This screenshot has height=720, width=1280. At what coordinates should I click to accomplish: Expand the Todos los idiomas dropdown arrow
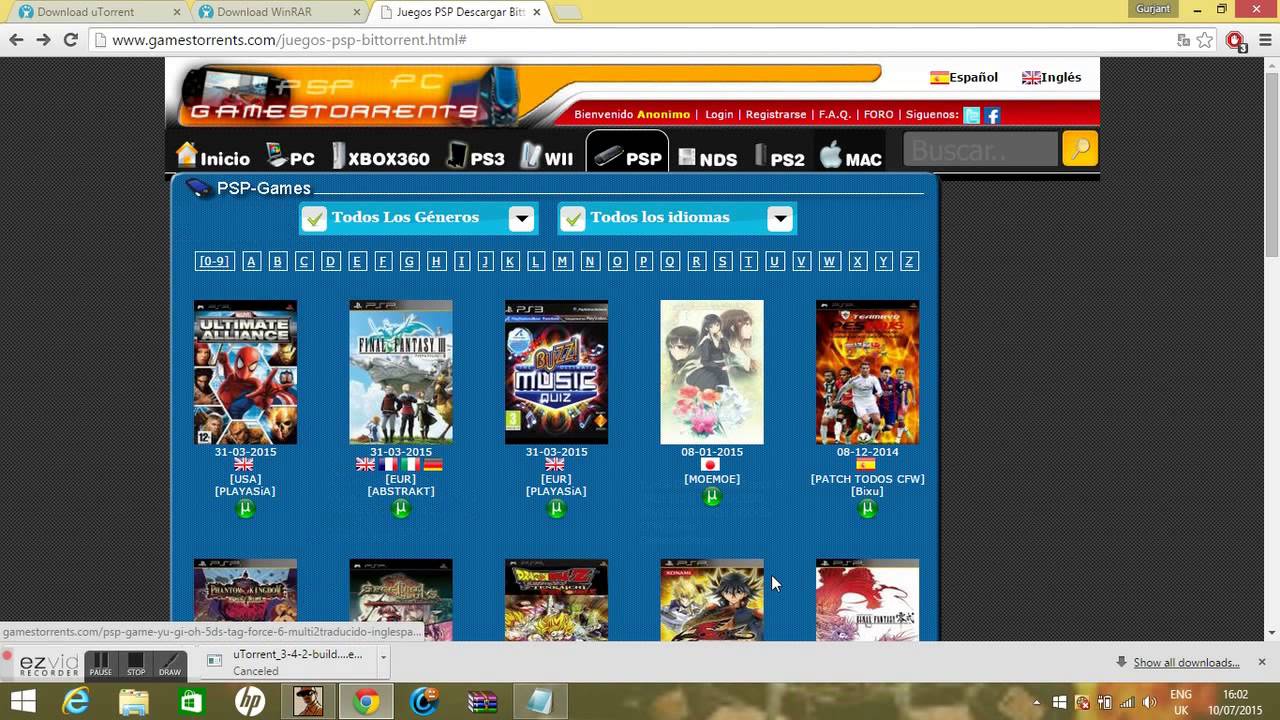(780, 218)
